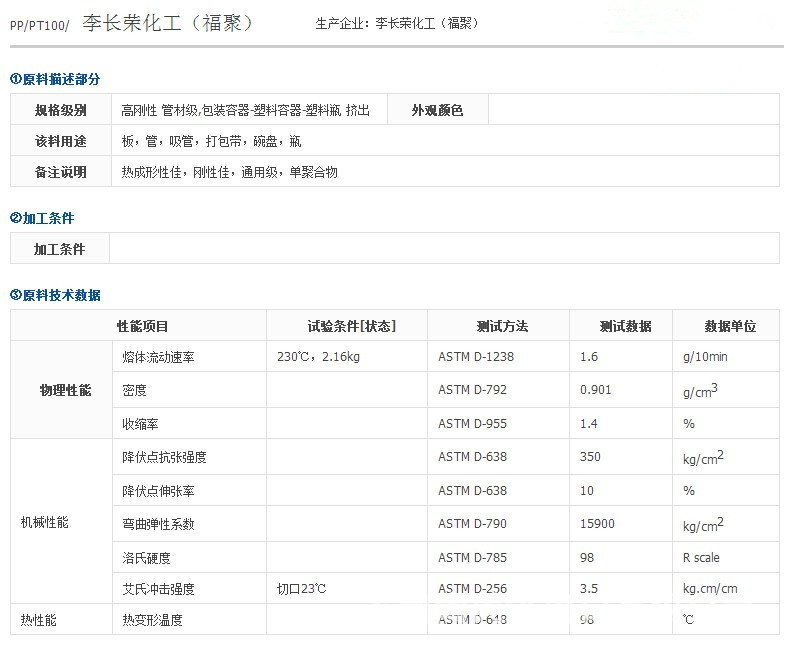Click the PP/PT100/ product code text
792x656 pixels.
point(39,25)
